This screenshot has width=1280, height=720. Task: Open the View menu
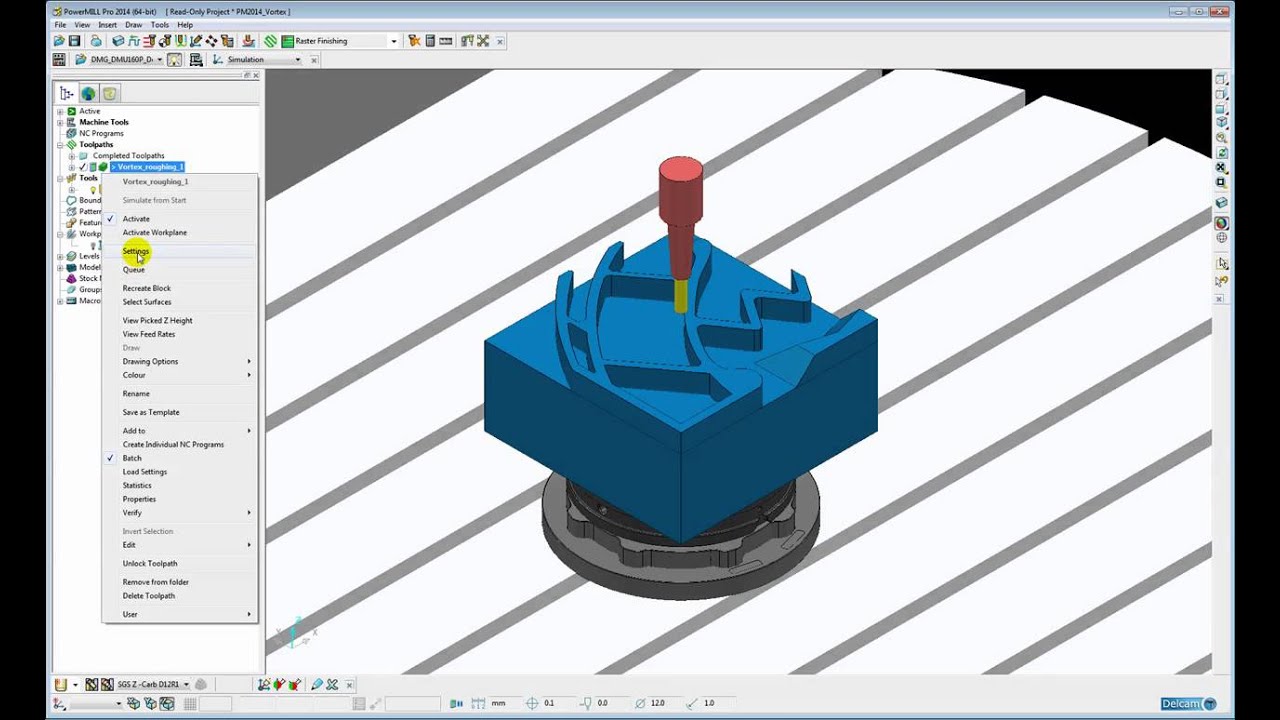82,25
